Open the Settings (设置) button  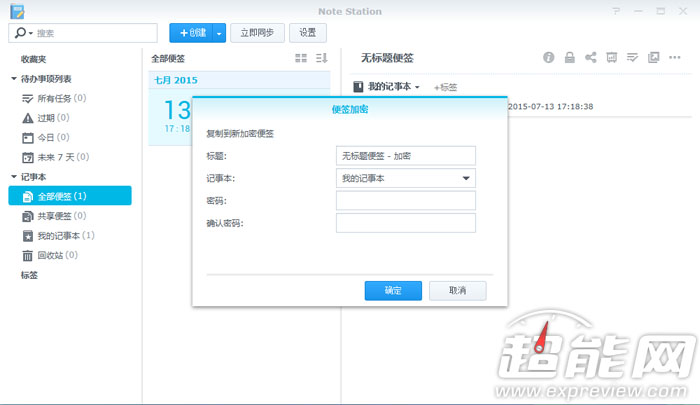coord(308,33)
